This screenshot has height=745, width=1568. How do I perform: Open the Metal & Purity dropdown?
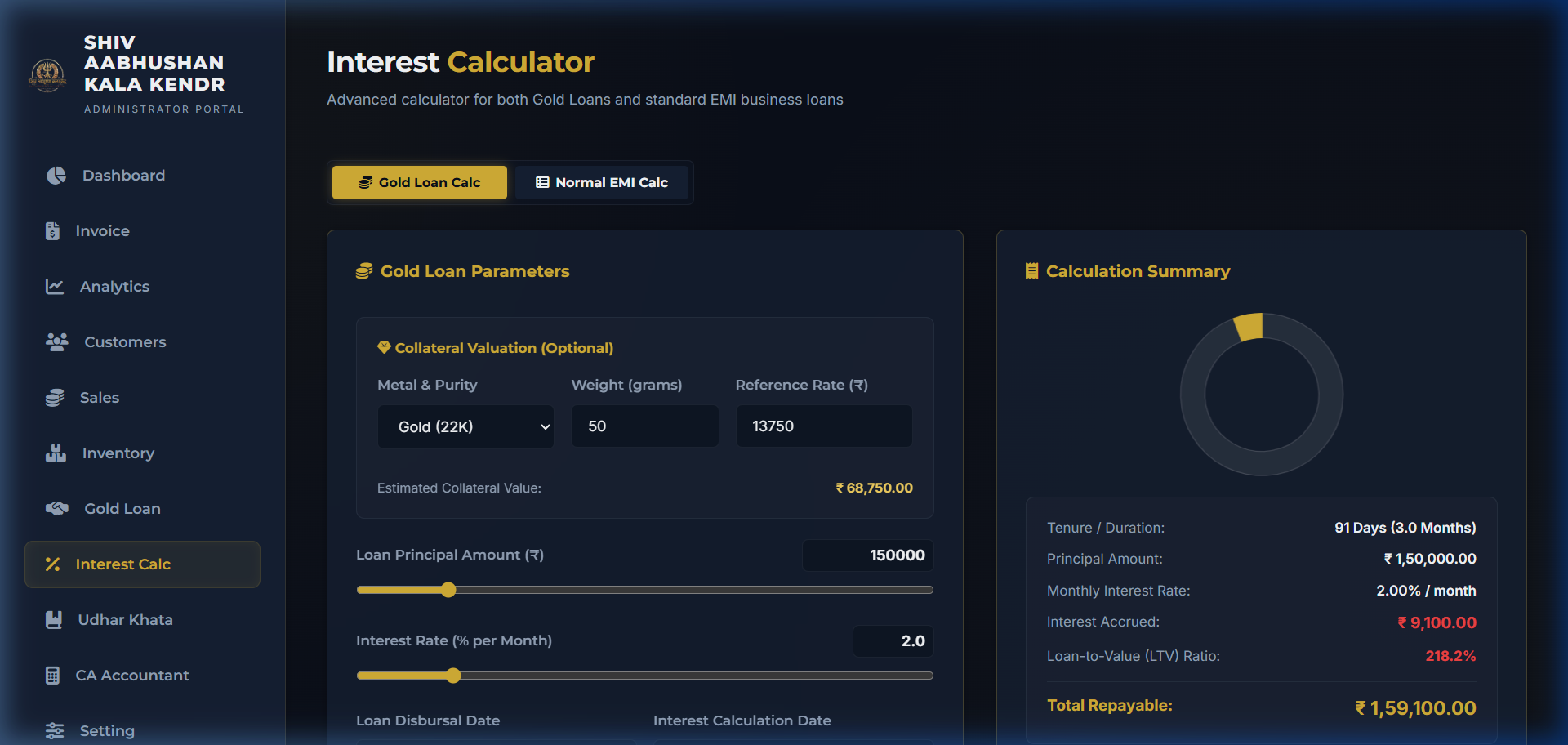(465, 426)
